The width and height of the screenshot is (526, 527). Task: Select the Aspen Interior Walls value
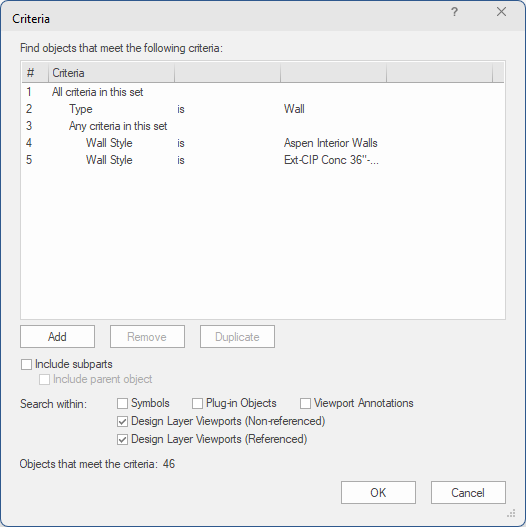click(x=331, y=143)
